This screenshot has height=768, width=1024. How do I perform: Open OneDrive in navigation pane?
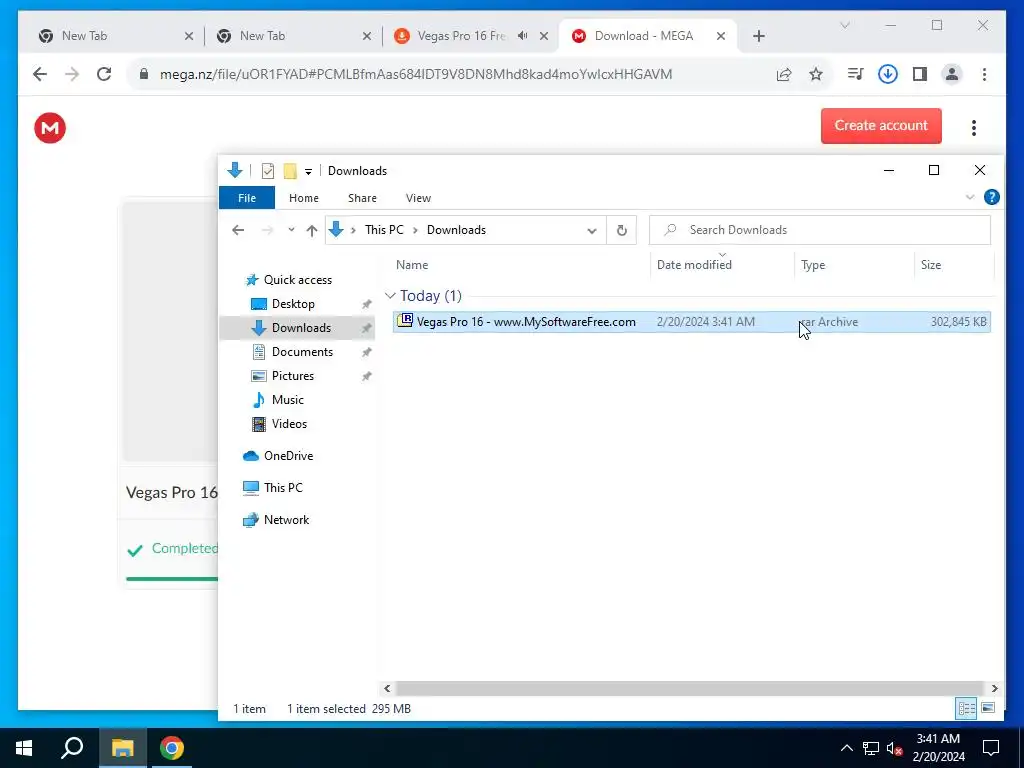(x=288, y=456)
